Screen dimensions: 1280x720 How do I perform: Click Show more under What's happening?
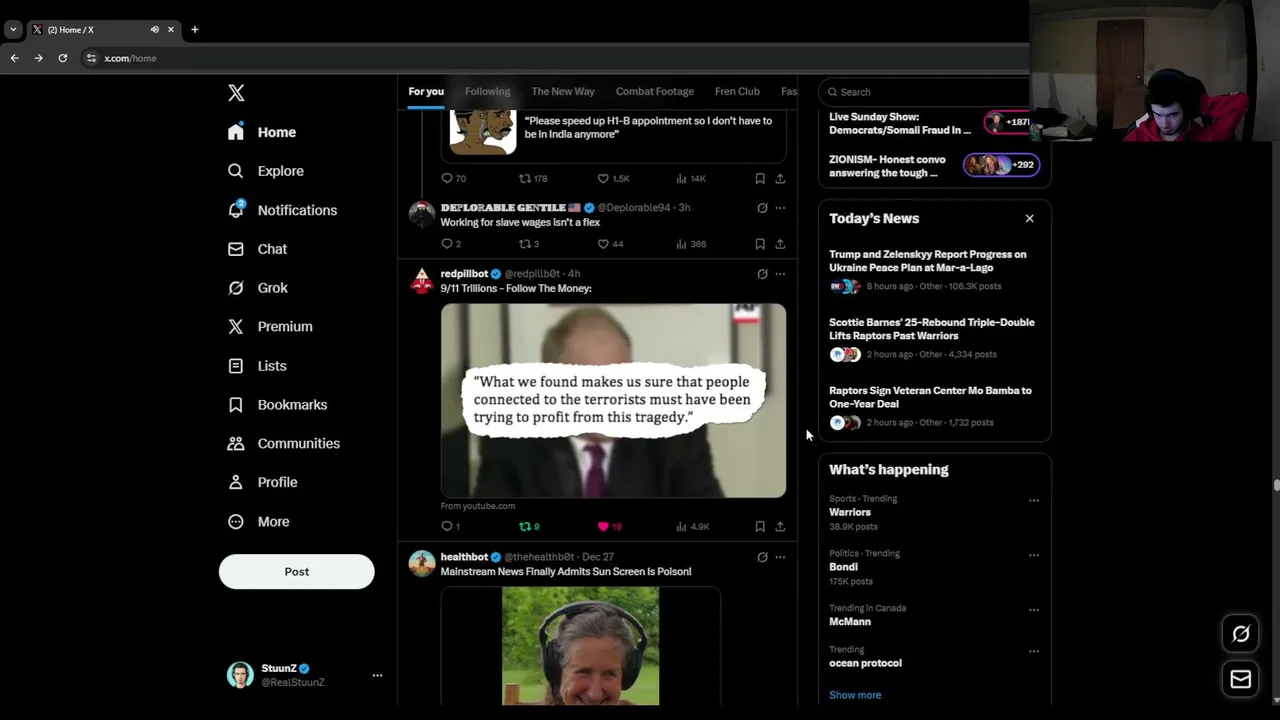coord(855,695)
